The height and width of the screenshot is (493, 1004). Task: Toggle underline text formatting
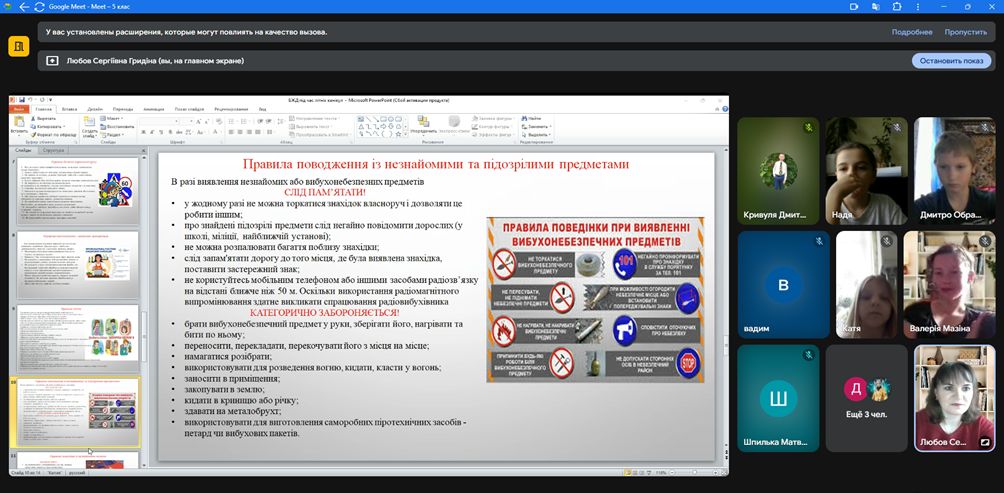coord(160,133)
